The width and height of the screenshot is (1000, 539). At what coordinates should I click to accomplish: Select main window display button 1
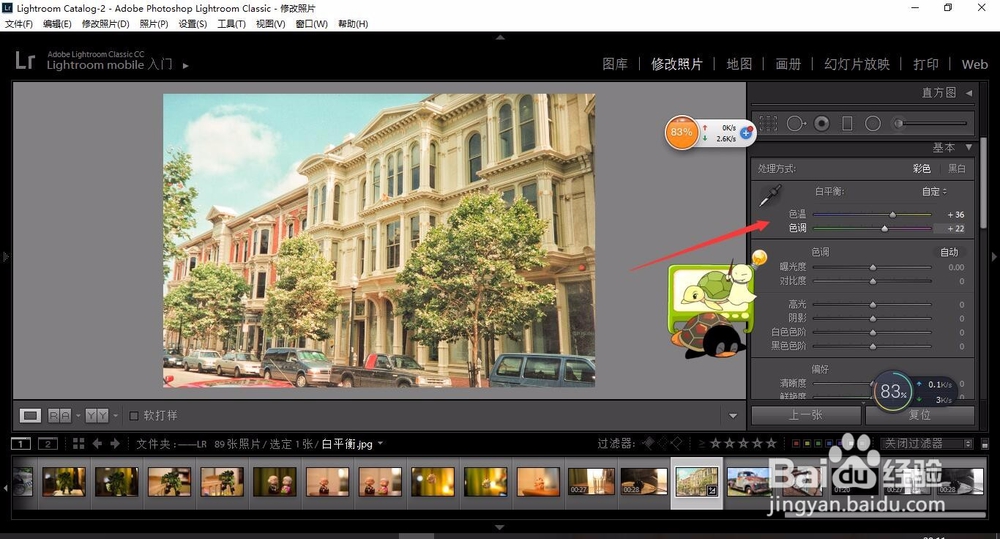(20, 443)
